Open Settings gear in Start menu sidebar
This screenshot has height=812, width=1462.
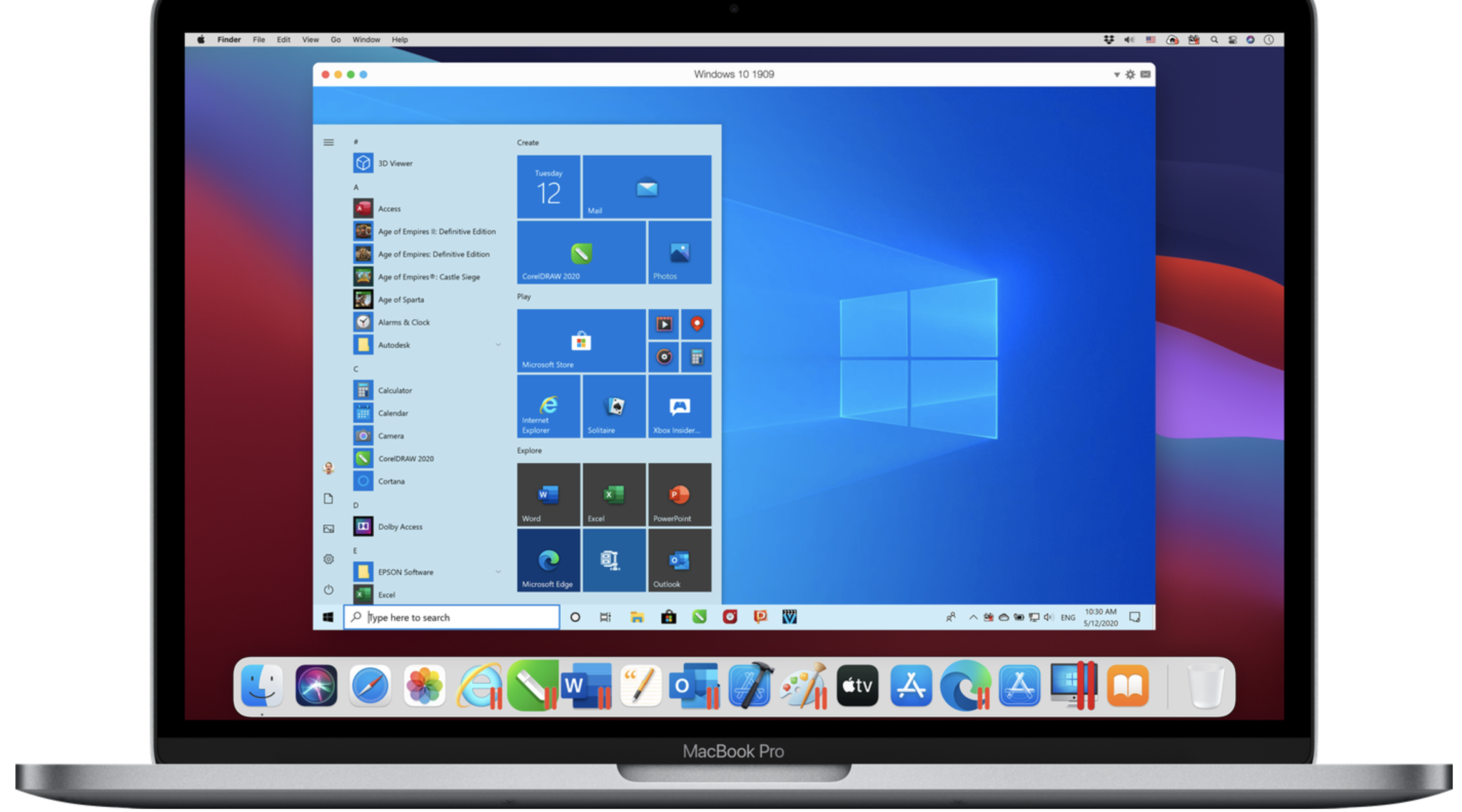click(x=328, y=559)
